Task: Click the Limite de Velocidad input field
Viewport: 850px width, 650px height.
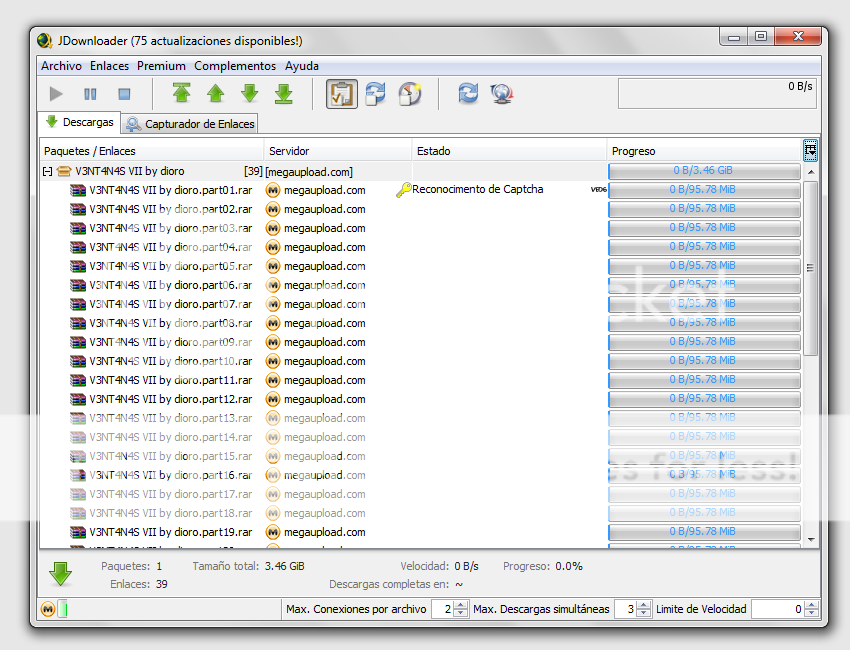Action: click(x=778, y=609)
